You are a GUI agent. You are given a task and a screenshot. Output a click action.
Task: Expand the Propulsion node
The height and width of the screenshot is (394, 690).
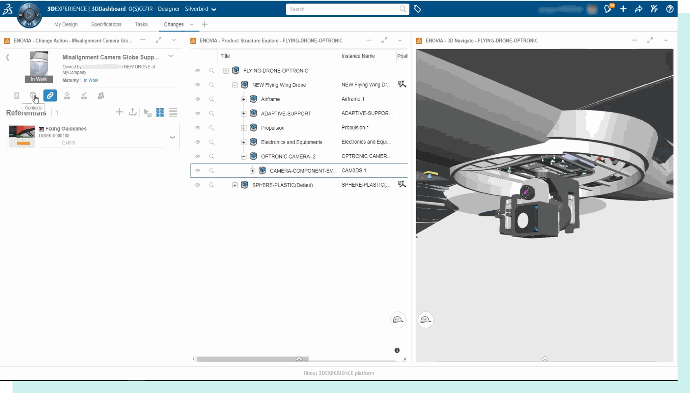click(243, 128)
